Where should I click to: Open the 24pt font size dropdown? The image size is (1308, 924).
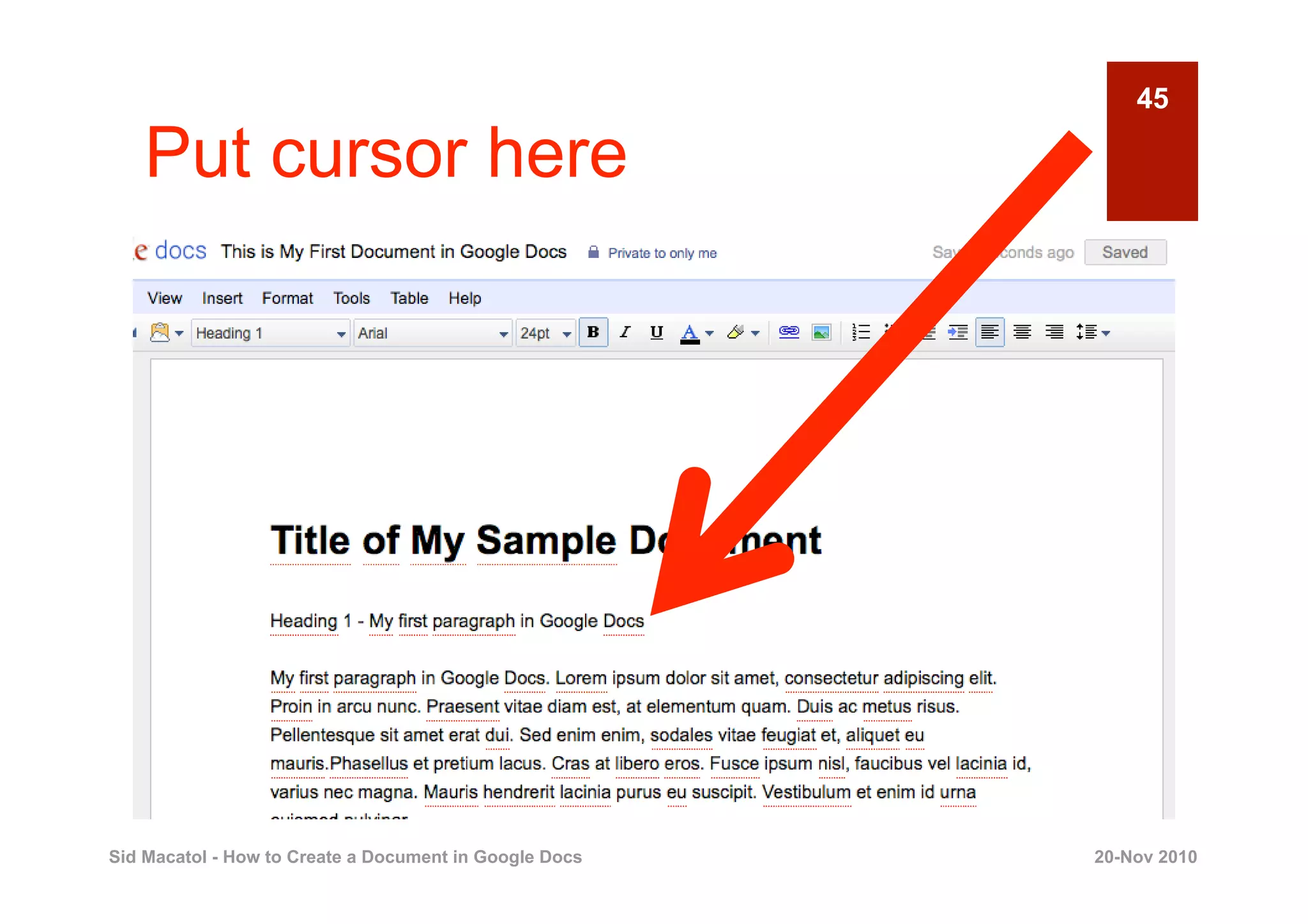click(545, 333)
